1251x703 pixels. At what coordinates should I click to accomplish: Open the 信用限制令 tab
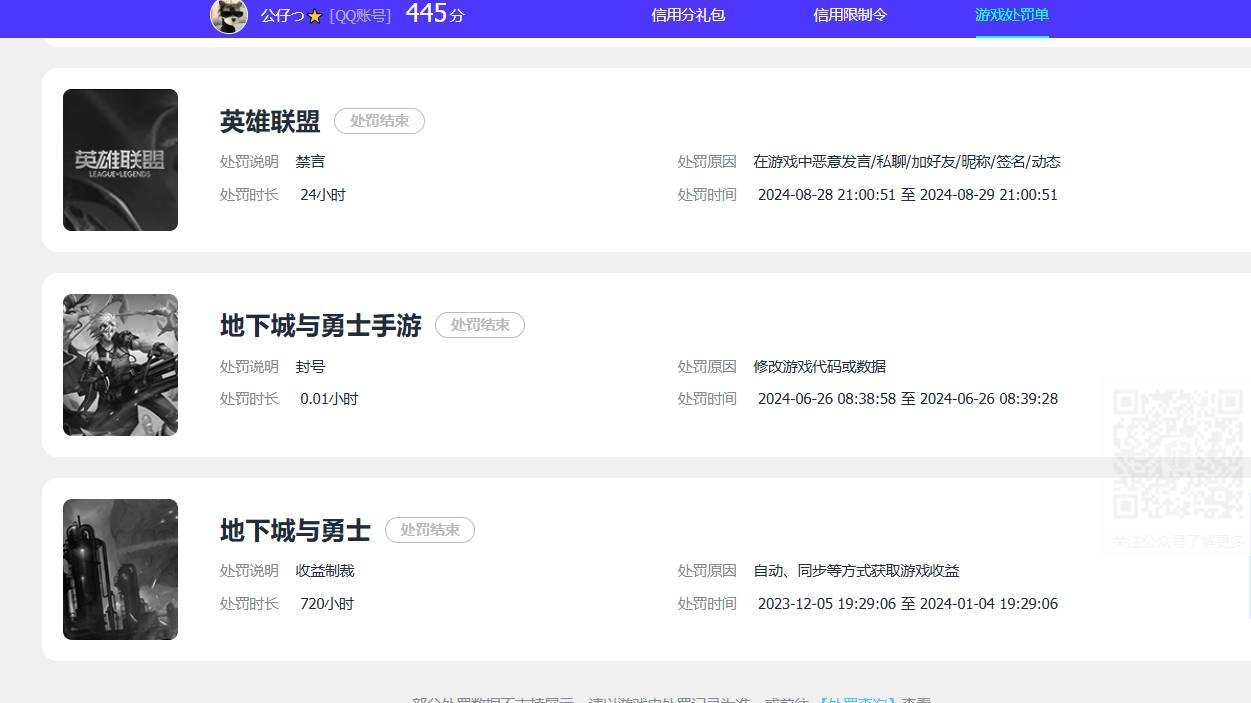[x=850, y=15]
